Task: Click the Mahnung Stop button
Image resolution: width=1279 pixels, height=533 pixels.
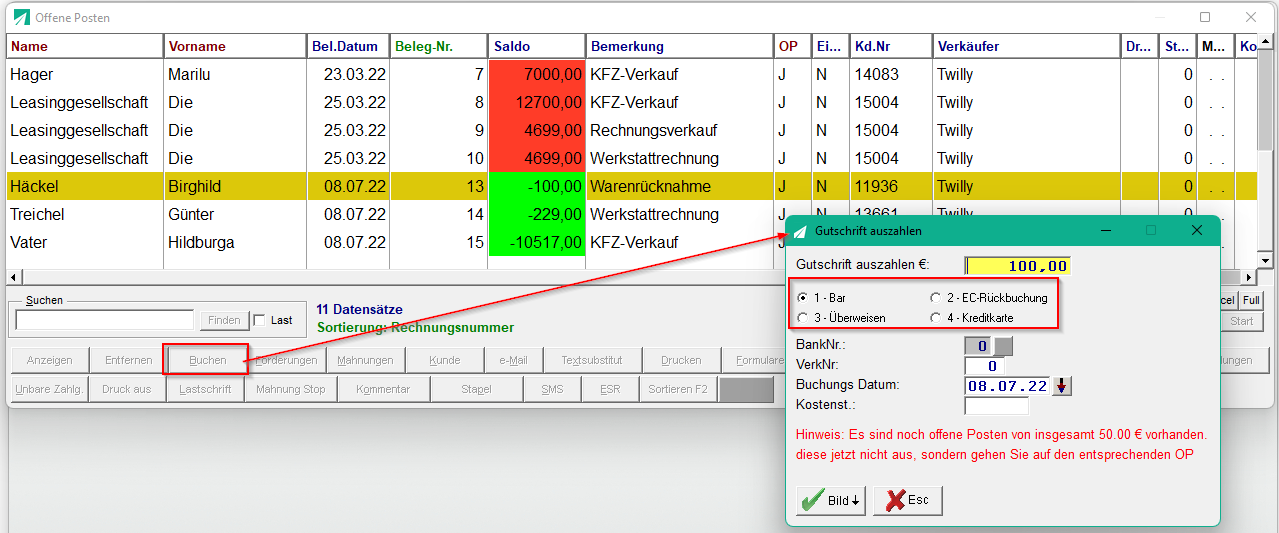Action: [290, 389]
